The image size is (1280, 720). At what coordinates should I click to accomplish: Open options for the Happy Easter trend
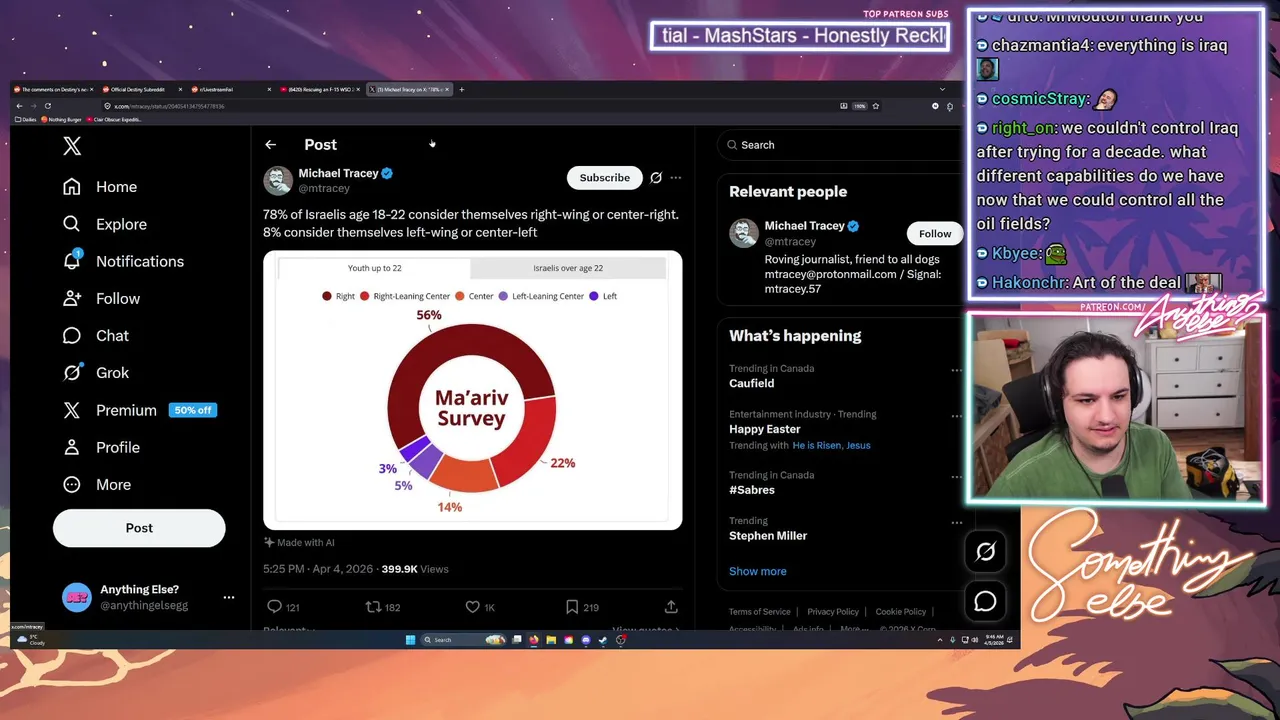[956, 416]
